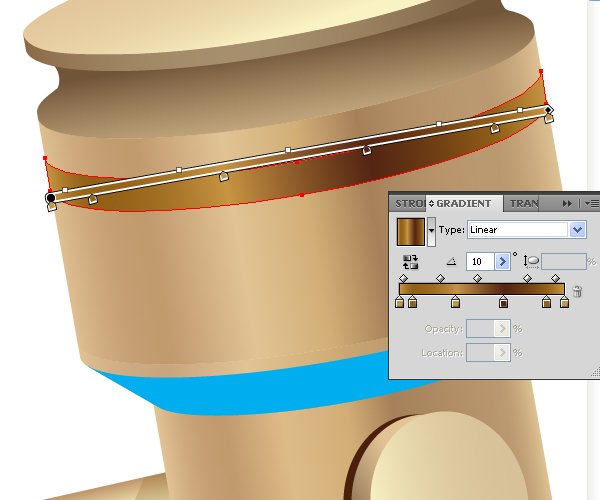Select the Gradient panel tab
Viewport: 600px width, 500px height.
coord(463,204)
